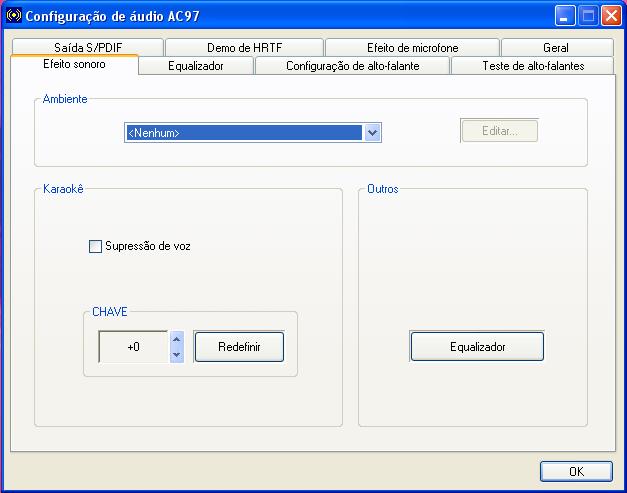Minimize the AC97 audio window
Image resolution: width=627 pixels, height=493 pixels.
(565, 16)
